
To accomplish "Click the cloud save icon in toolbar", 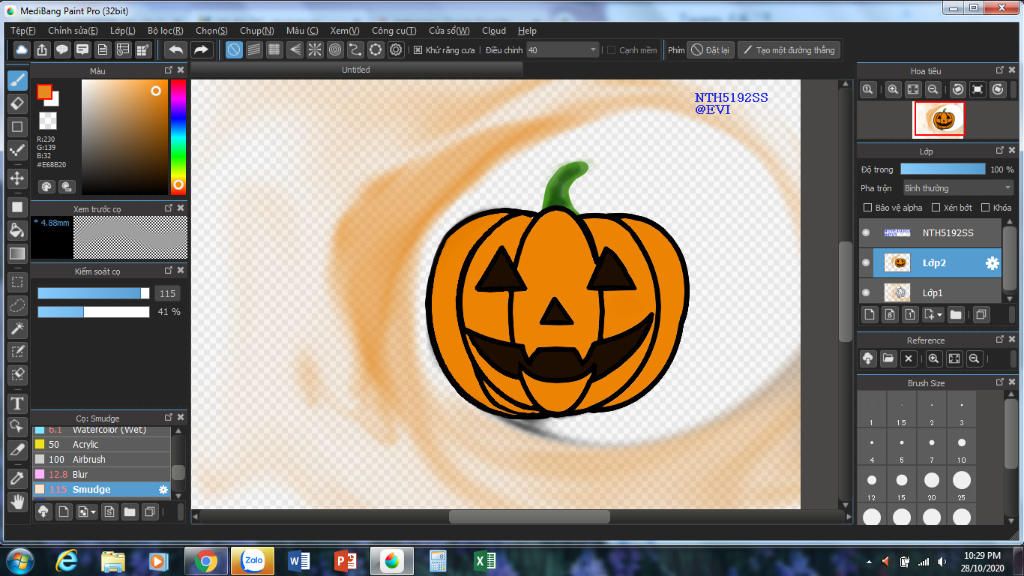I will pyautogui.click(x=22, y=50).
